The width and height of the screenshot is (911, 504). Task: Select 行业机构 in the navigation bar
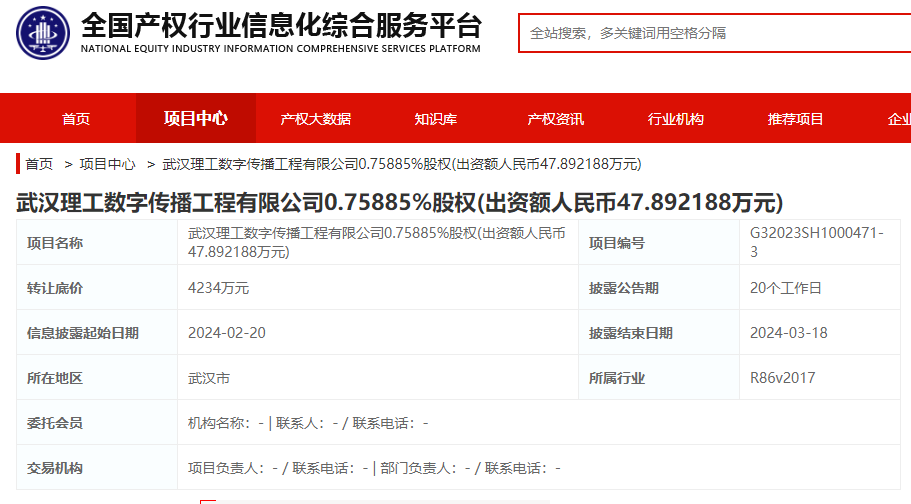pyautogui.click(x=676, y=119)
